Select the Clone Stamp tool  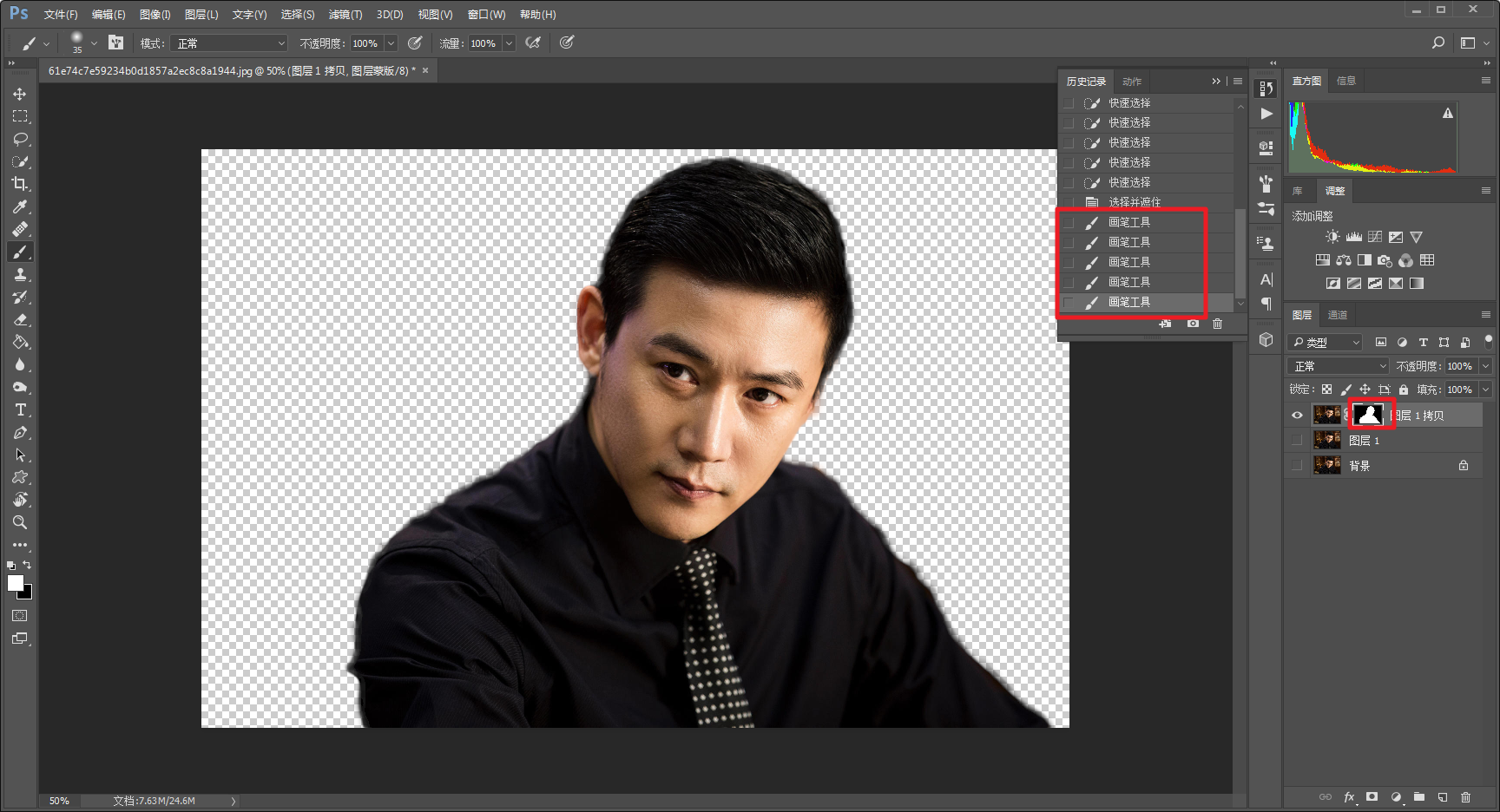pyautogui.click(x=20, y=274)
